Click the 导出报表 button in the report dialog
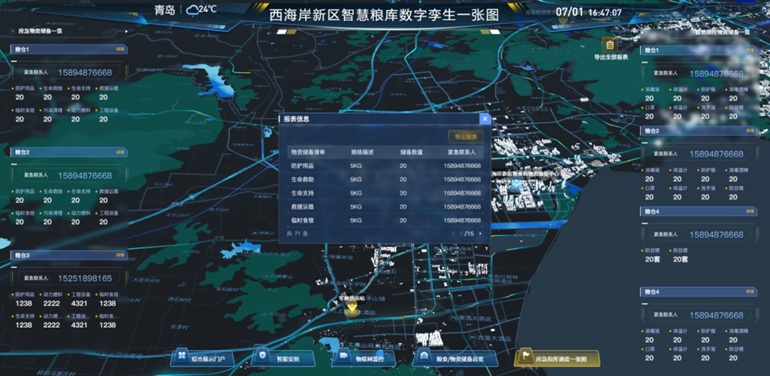The image size is (770, 376). (x=466, y=136)
